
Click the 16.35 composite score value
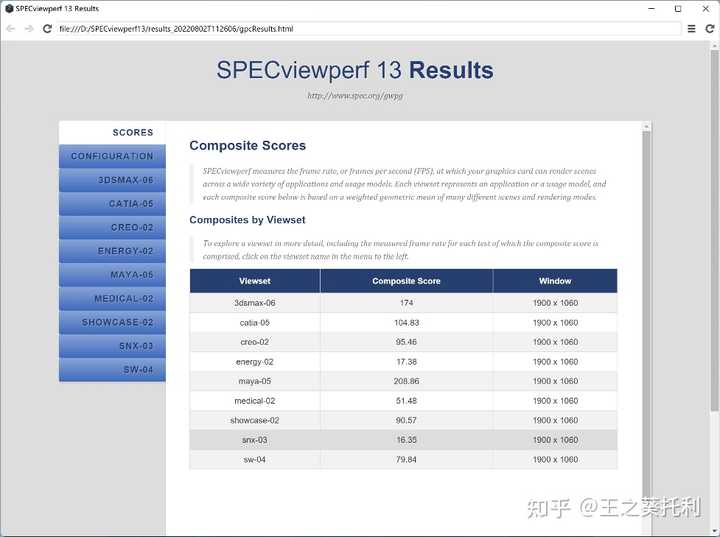pyautogui.click(x=406, y=440)
